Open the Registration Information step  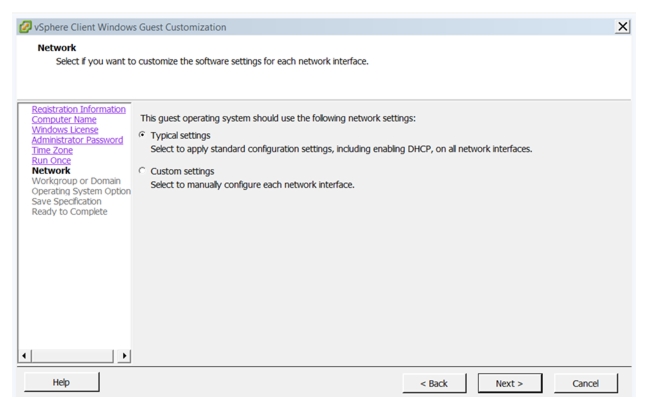click(x=79, y=109)
